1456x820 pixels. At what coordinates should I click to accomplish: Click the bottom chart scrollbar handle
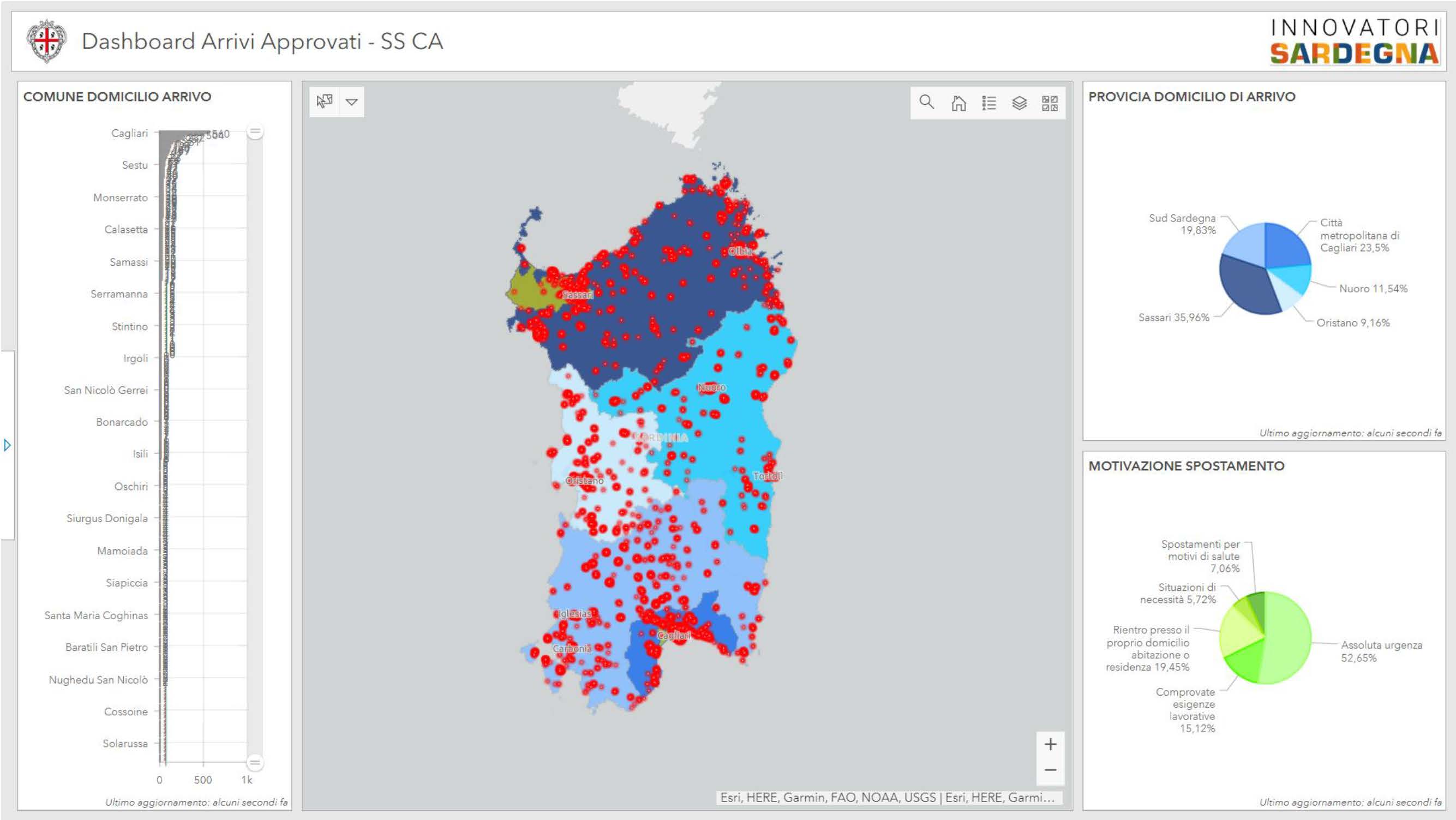pos(255,763)
